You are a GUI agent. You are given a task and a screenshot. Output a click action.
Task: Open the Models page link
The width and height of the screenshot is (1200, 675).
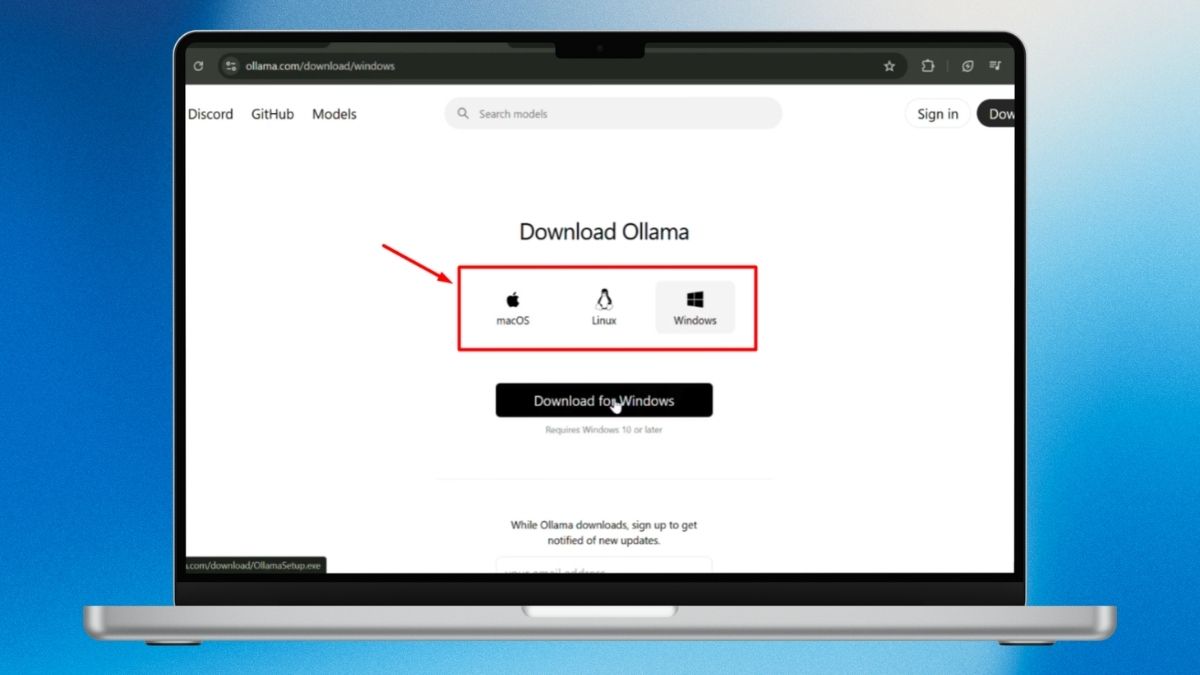pyautogui.click(x=334, y=114)
